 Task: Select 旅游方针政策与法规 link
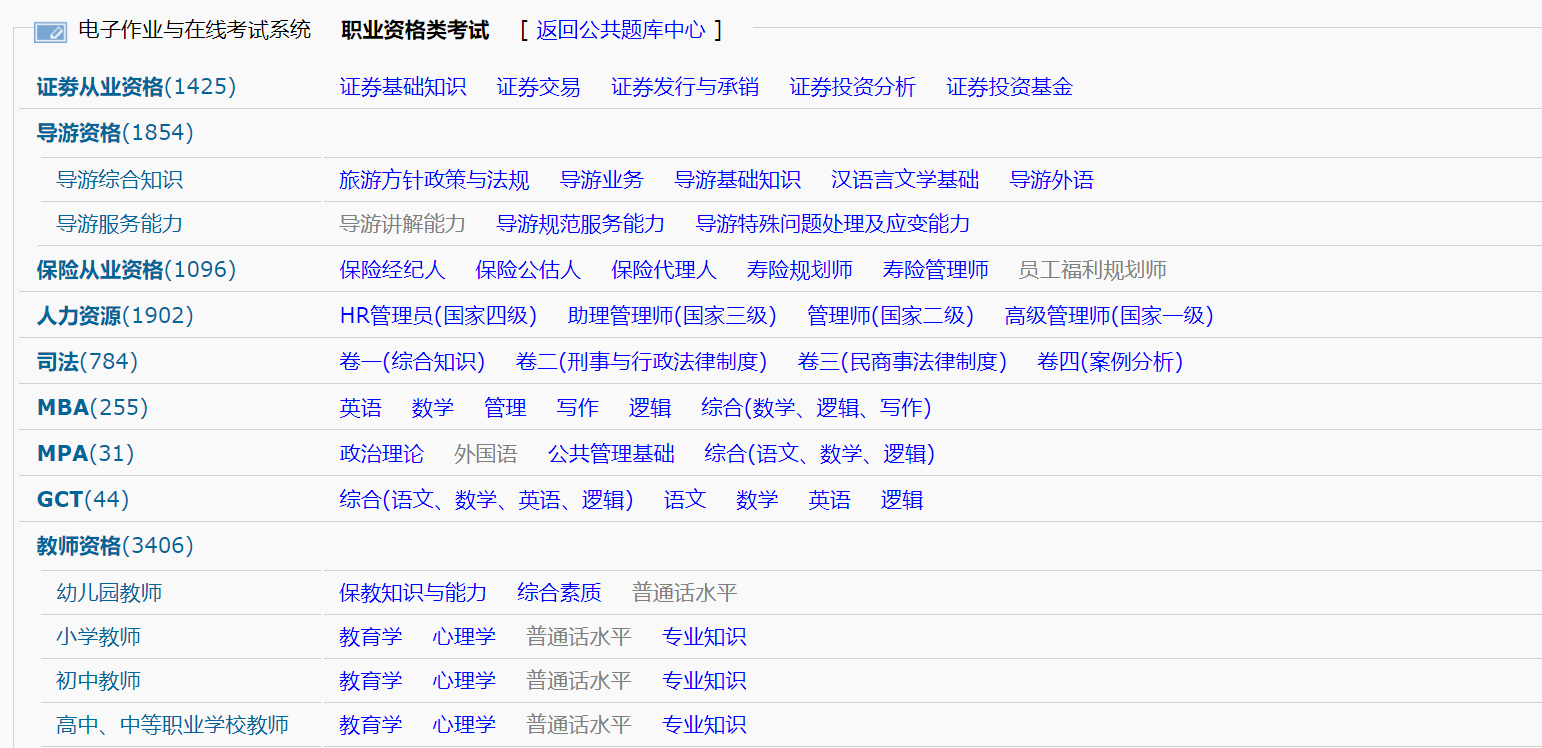[431, 179]
